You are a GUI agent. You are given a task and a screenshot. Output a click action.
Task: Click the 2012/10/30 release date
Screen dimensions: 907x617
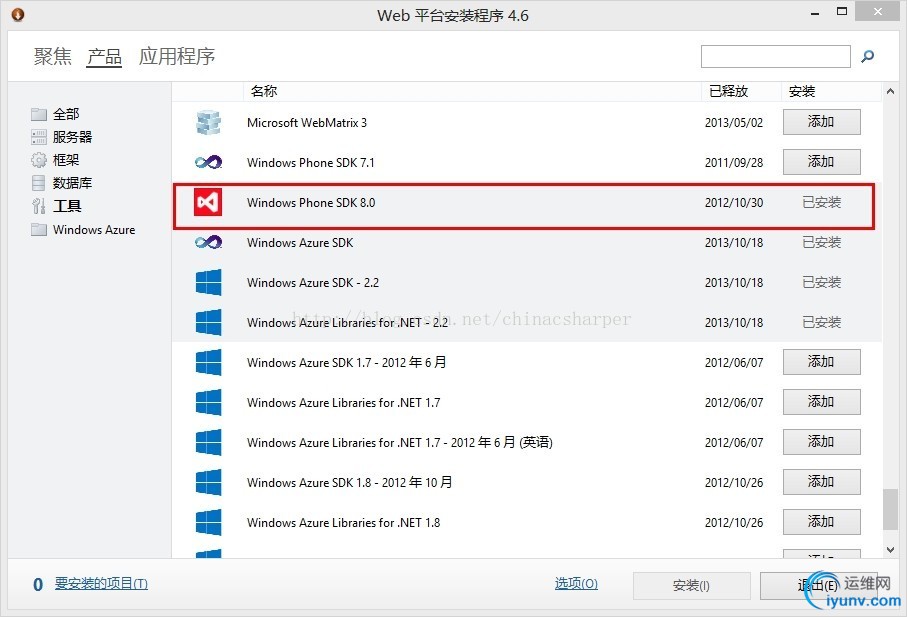(734, 202)
